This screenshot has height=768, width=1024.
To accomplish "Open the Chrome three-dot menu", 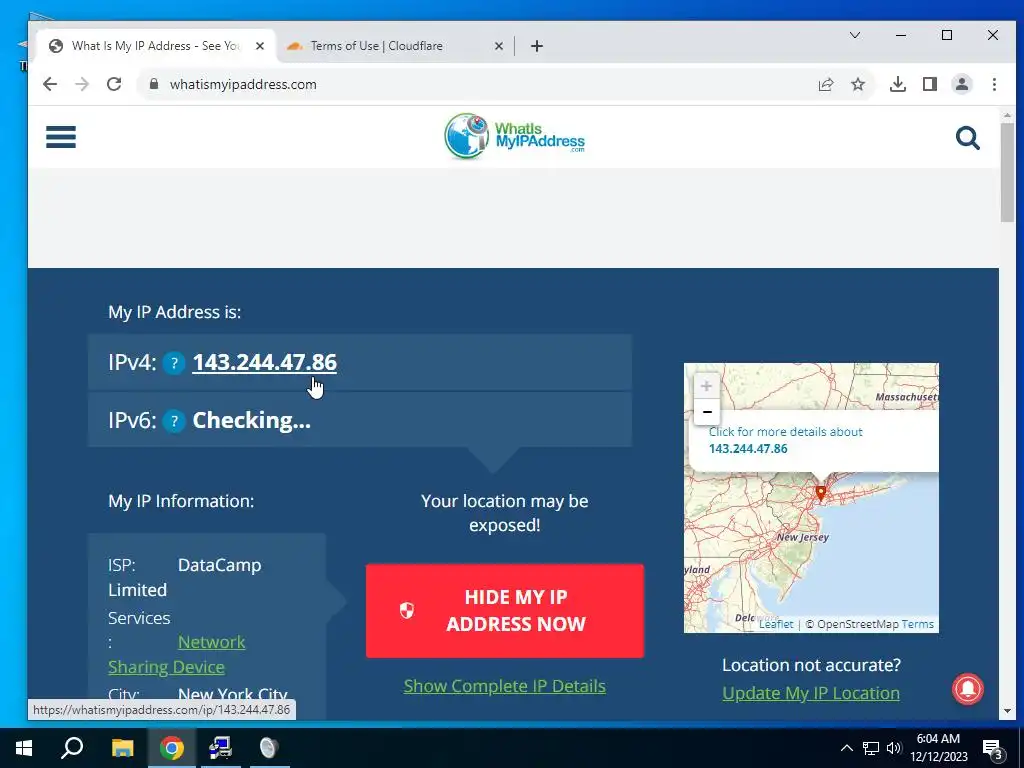I will pyautogui.click(x=994, y=84).
